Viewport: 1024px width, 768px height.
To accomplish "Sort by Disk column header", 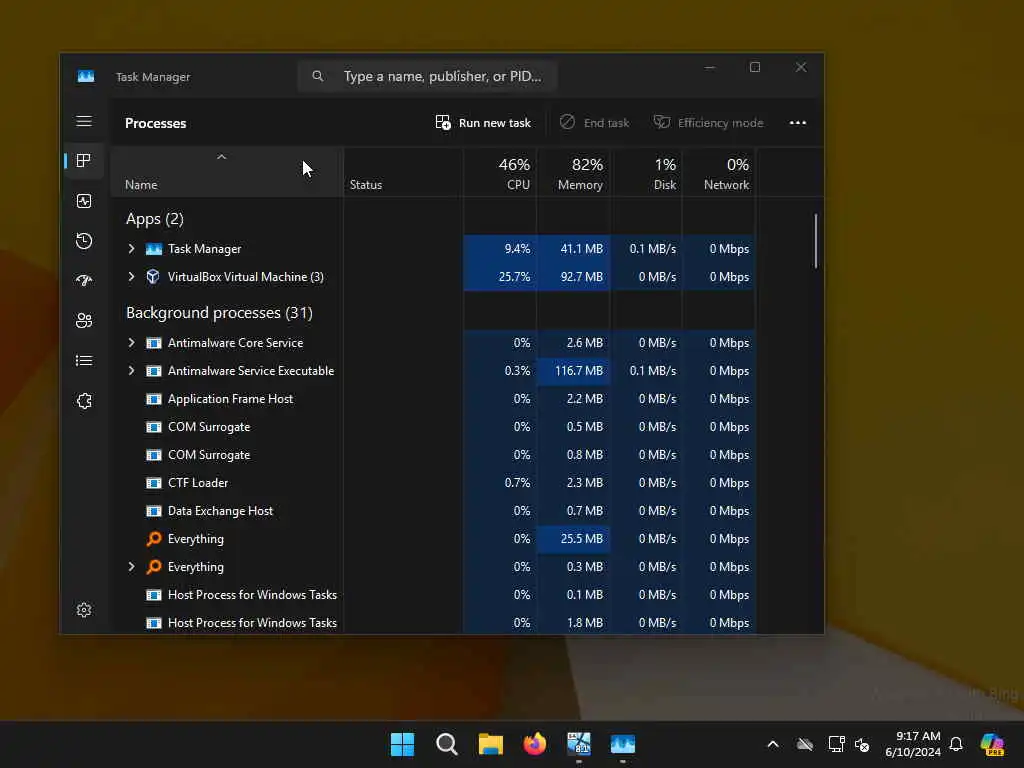I will point(647,172).
